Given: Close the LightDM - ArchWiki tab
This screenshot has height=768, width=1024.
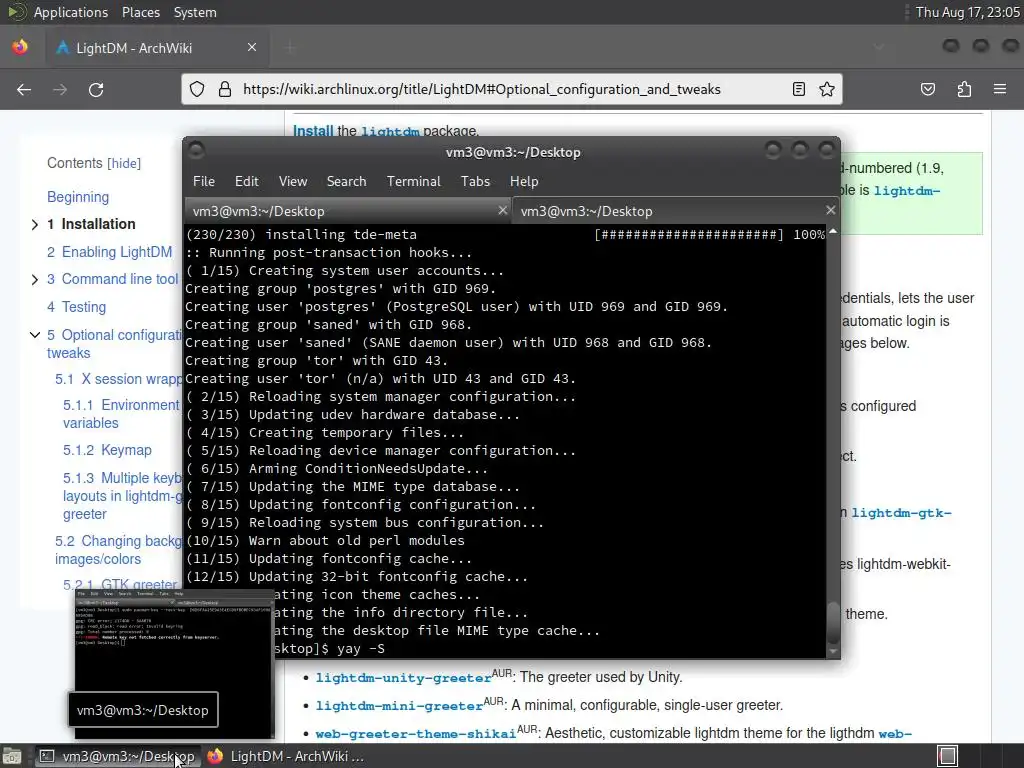Looking at the screenshot, I should coord(252,47).
